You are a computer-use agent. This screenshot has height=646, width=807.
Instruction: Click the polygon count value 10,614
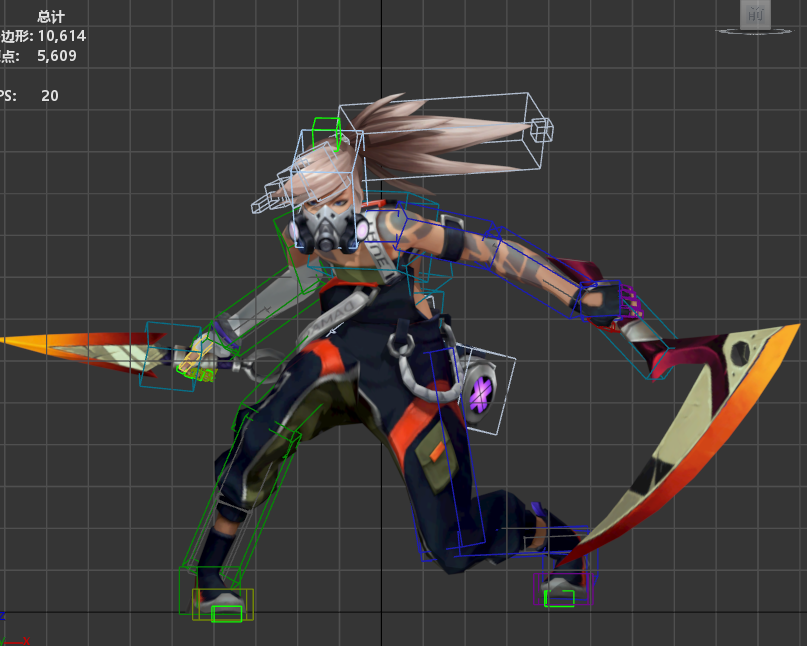(x=62, y=36)
